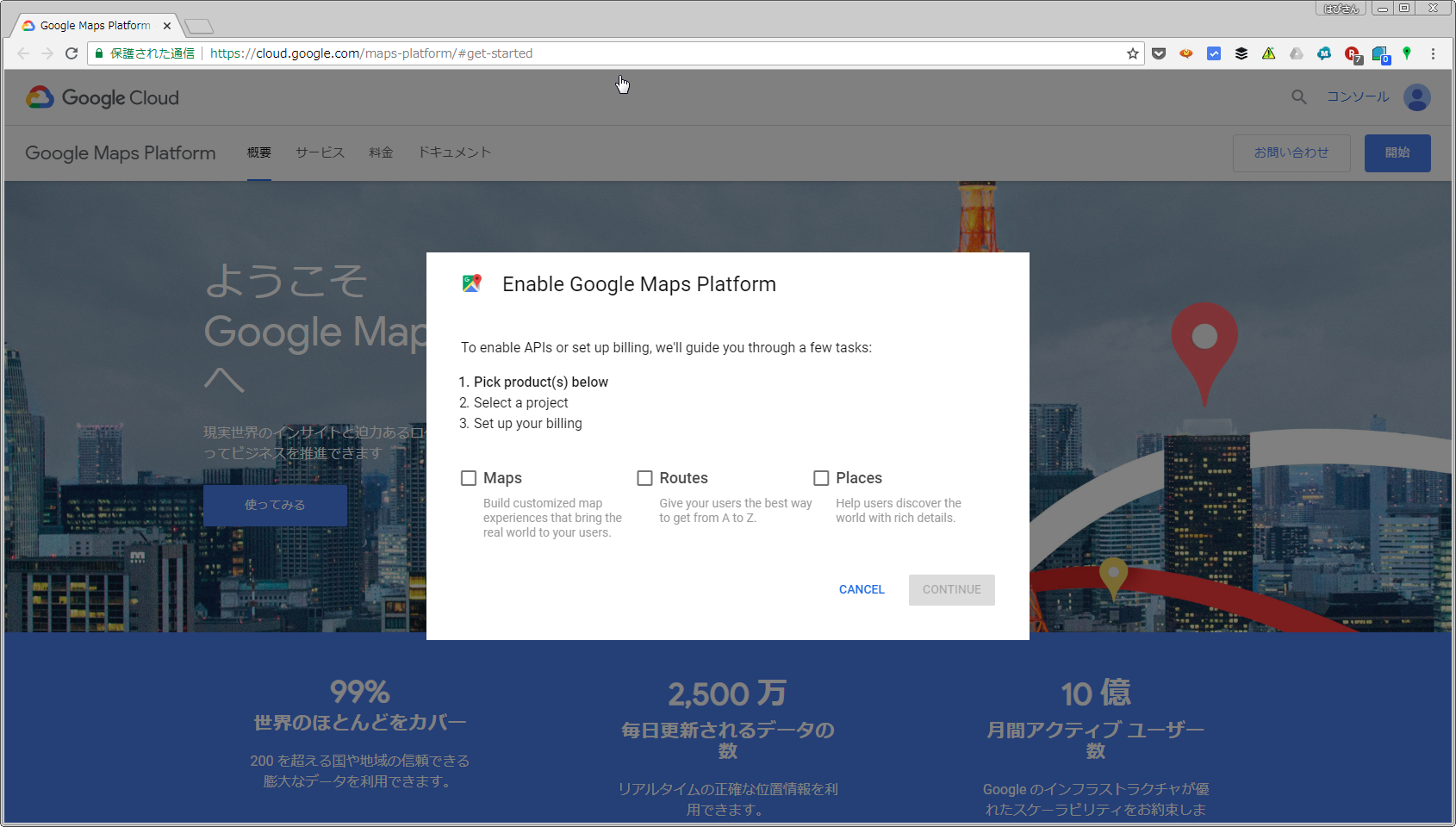This screenshot has width=1456, height=827.
Task: Select the 概要 tab
Action: coord(259,152)
